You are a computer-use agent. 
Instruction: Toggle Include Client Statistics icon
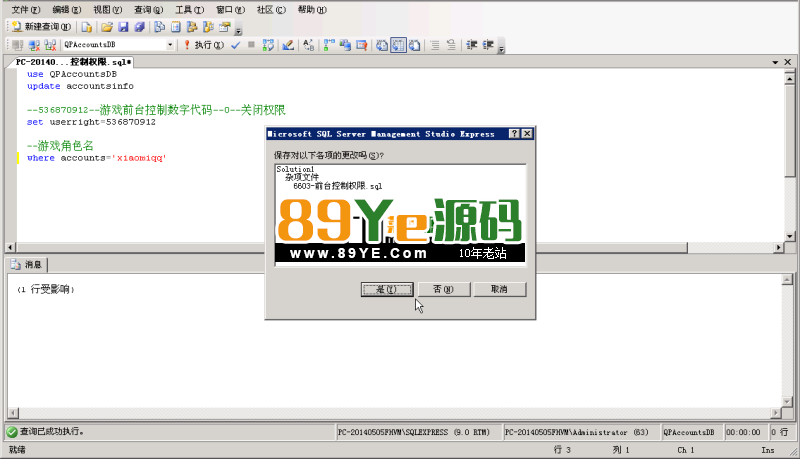pyautogui.click(x=345, y=45)
